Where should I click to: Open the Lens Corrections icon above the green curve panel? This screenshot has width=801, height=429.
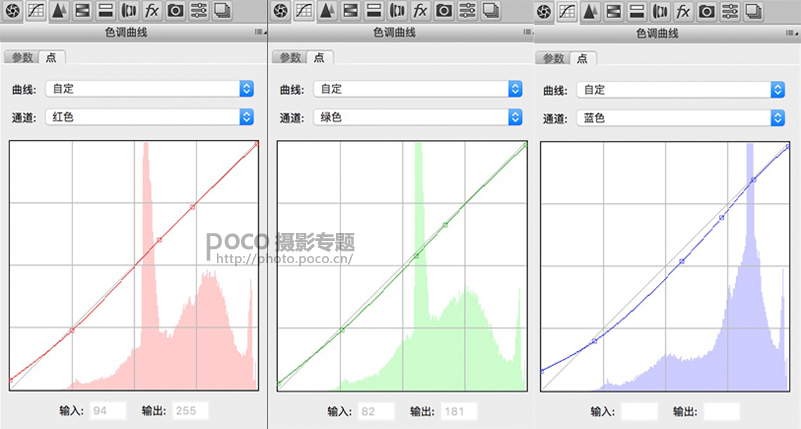pos(397,10)
